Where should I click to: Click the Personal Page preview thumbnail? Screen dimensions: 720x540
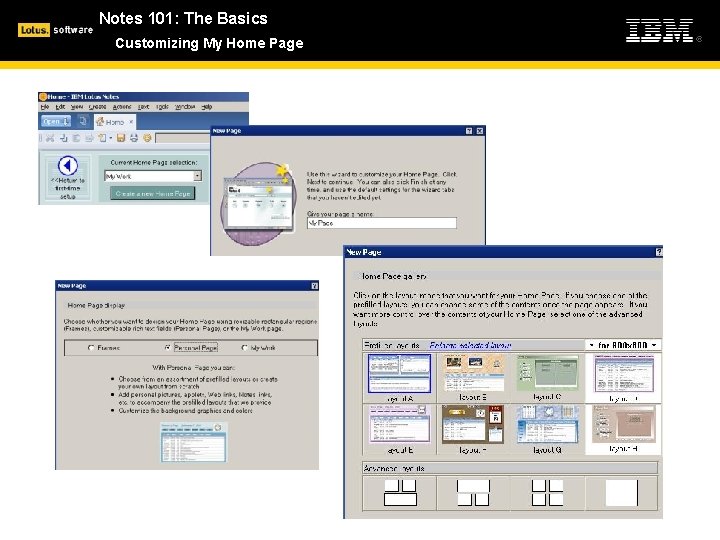click(193, 442)
